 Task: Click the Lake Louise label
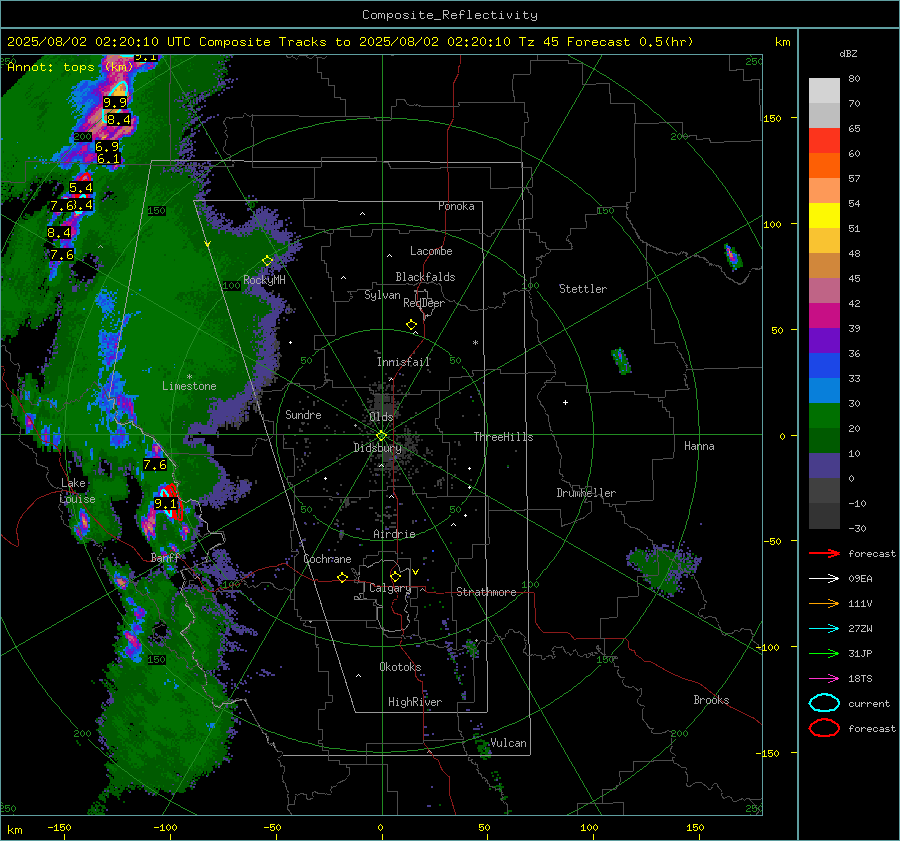[x=77, y=491]
